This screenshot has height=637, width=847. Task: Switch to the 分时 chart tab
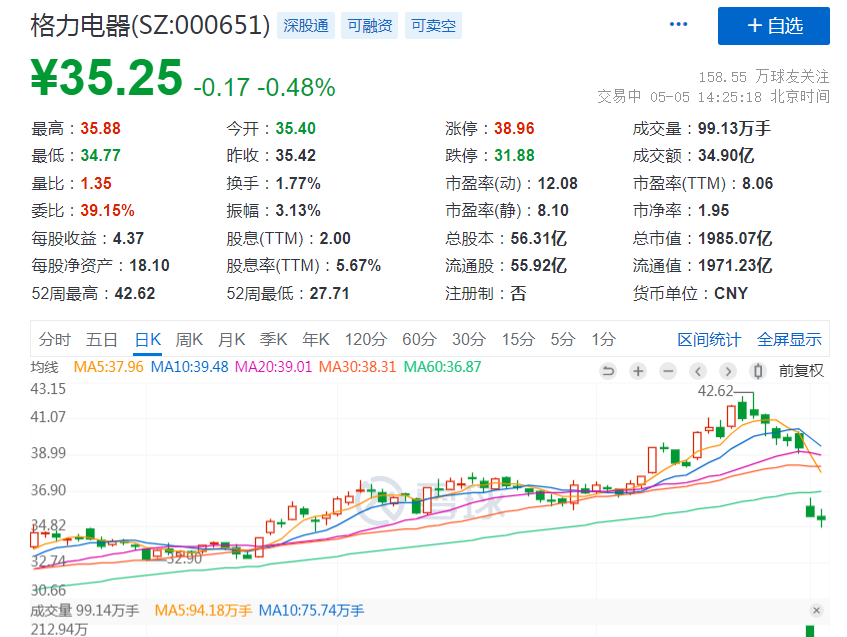55,339
